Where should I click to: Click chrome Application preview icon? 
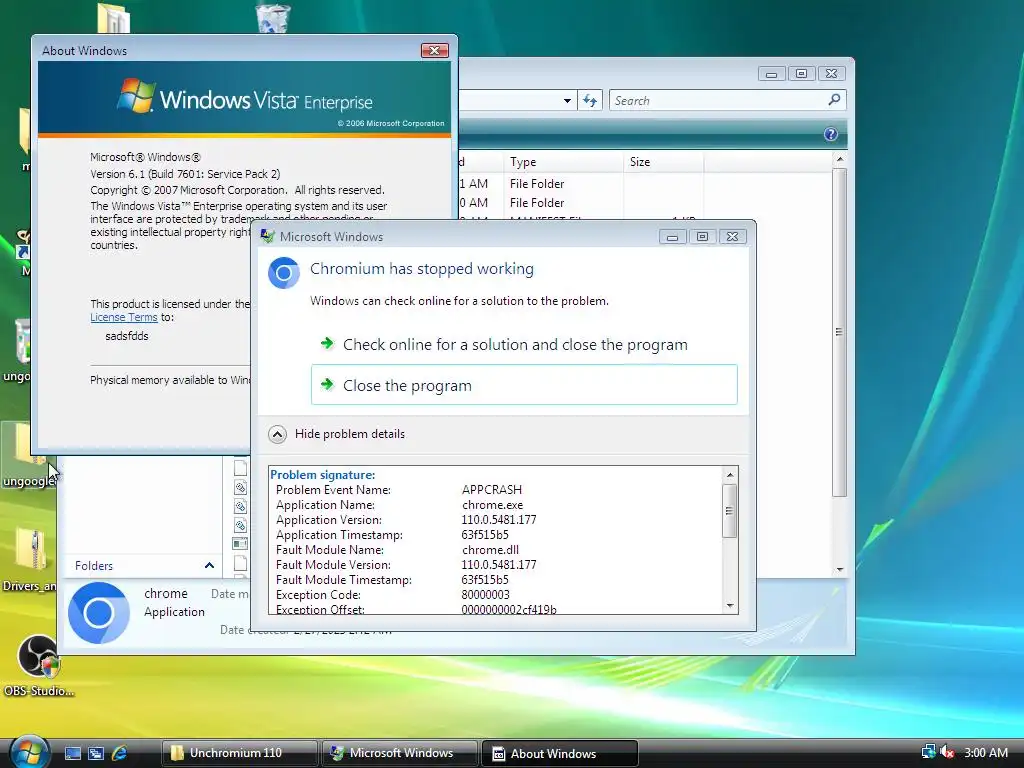tap(99, 613)
